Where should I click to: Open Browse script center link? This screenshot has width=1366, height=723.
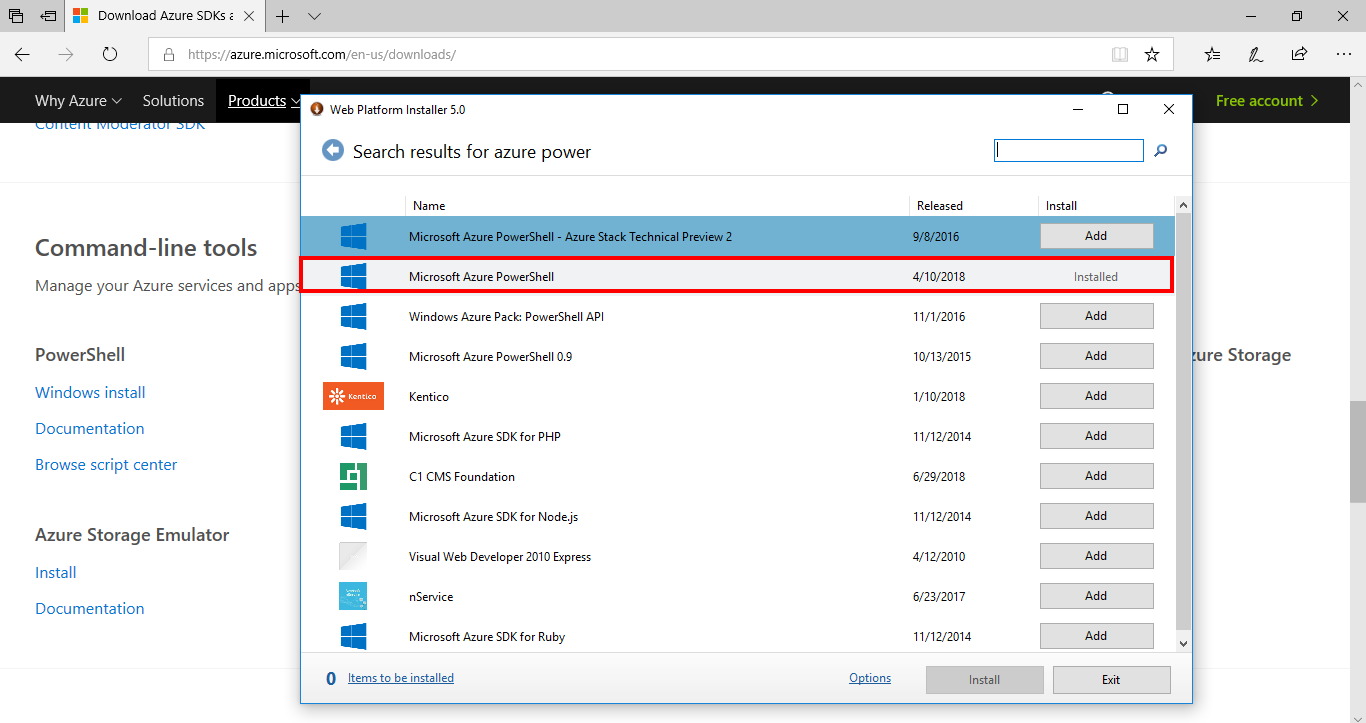[106, 464]
